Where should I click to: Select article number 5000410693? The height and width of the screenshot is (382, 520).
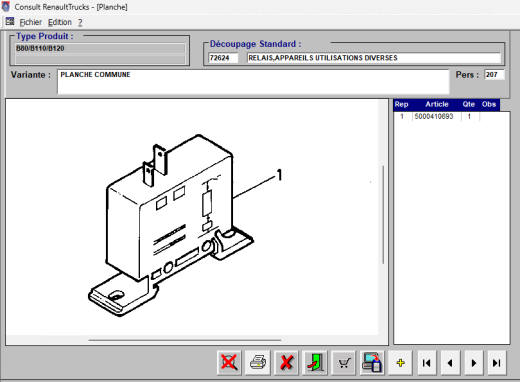pyautogui.click(x=434, y=116)
